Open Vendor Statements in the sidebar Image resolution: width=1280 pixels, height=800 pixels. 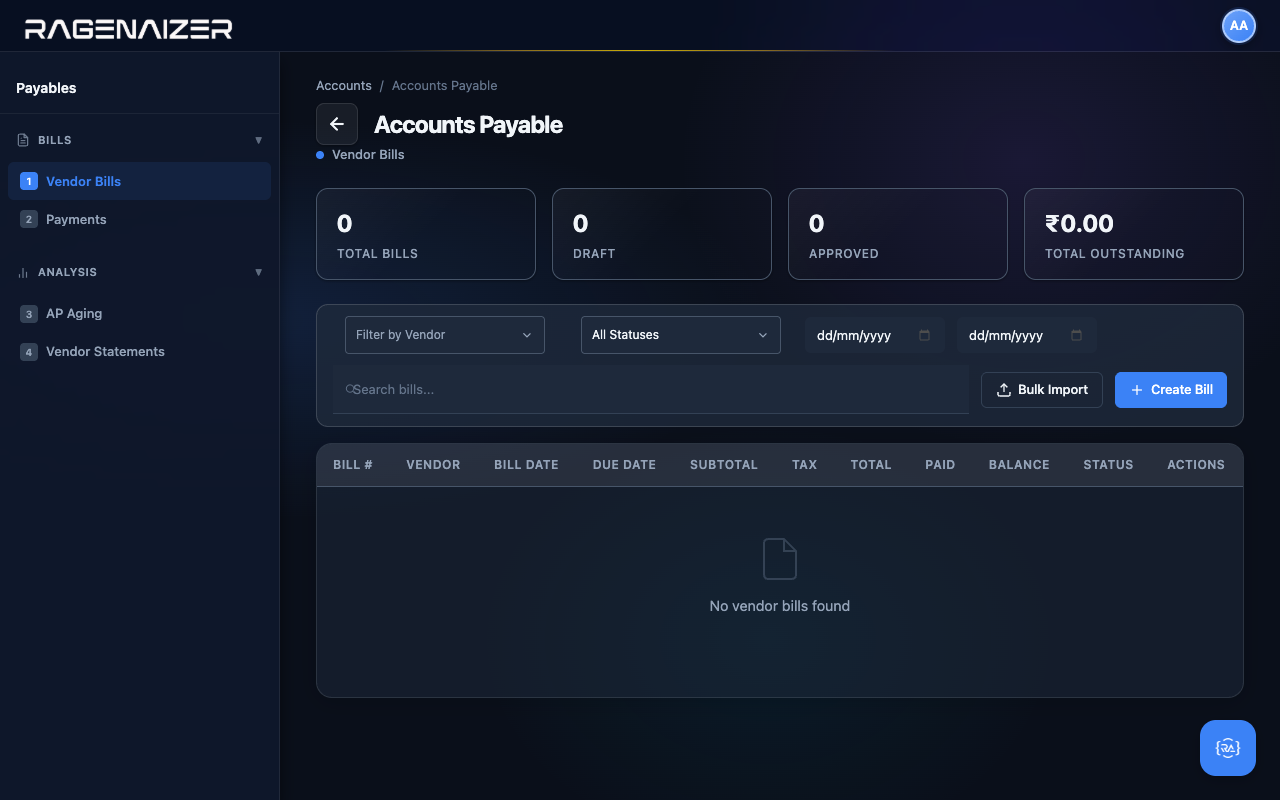point(139,351)
